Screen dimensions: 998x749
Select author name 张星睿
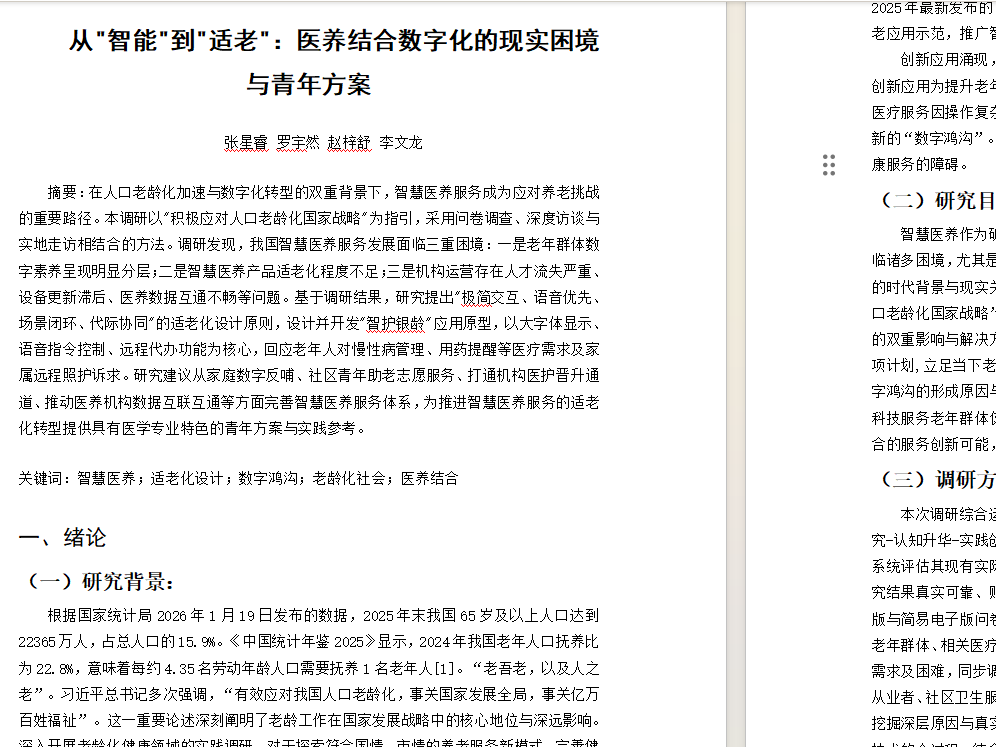(x=245, y=142)
